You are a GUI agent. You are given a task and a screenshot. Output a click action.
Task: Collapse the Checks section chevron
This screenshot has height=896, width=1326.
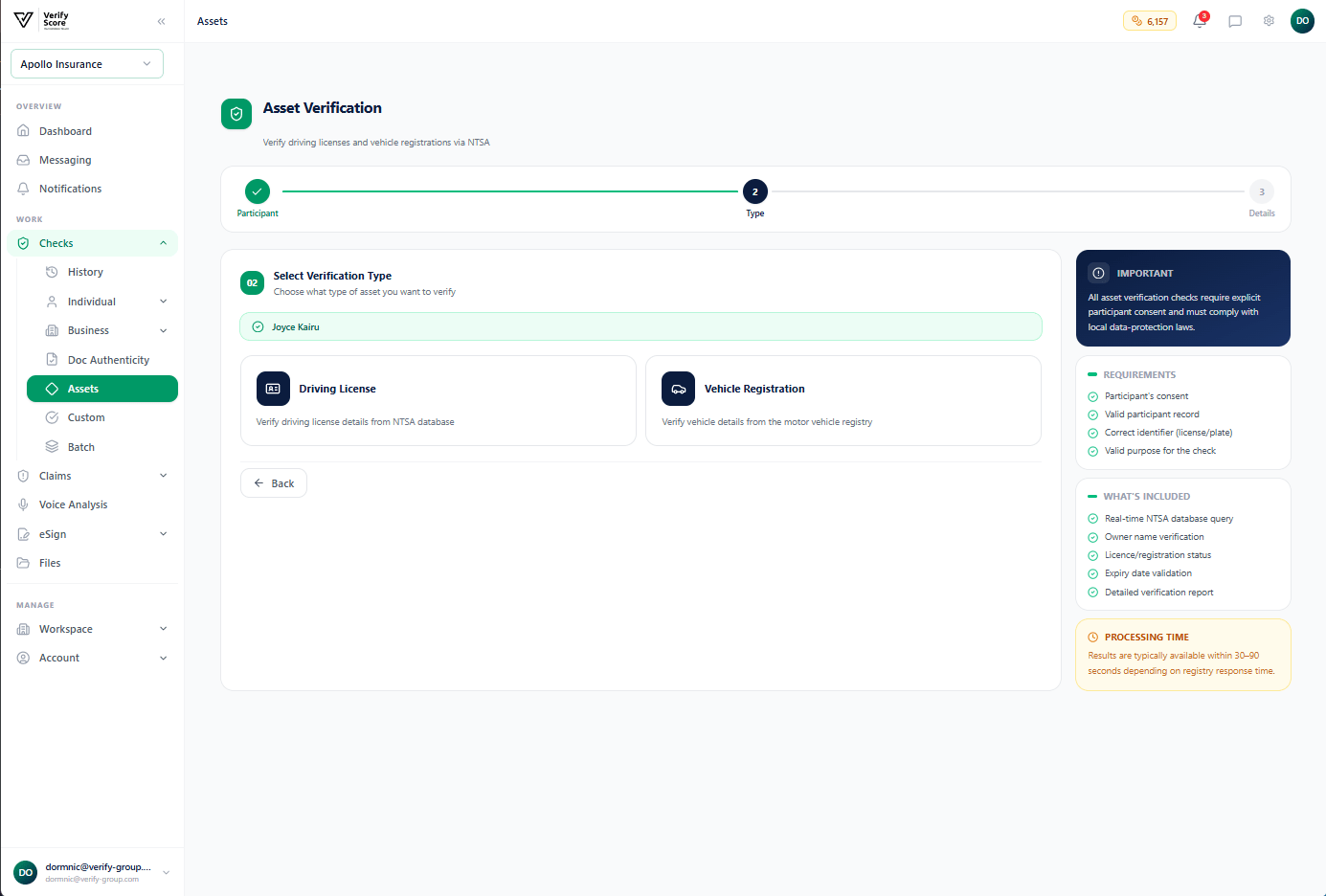(x=163, y=243)
